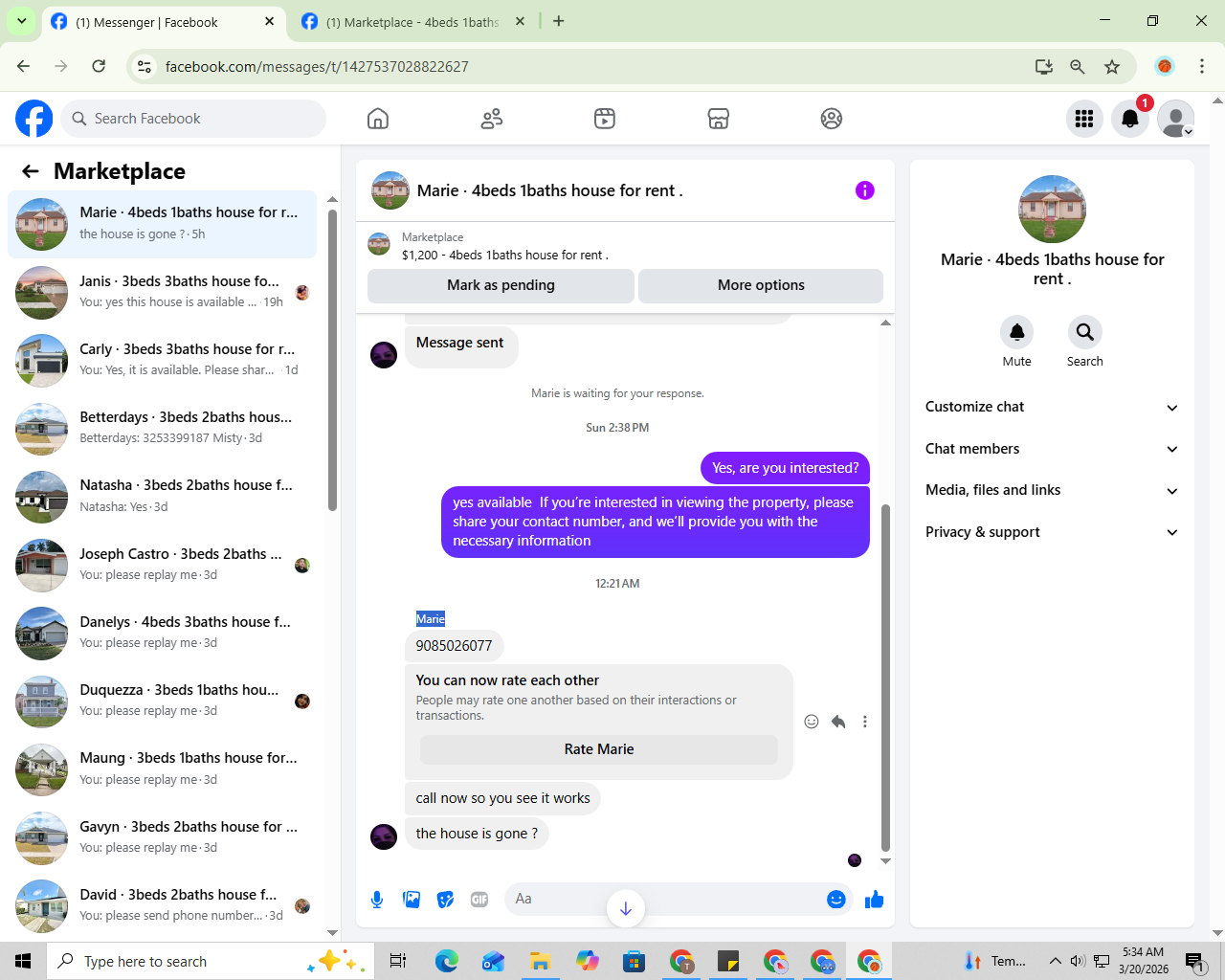Click the chat list scrollbar
The width and height of the screenshot is (1225, 980).
[x=332, y=360]
